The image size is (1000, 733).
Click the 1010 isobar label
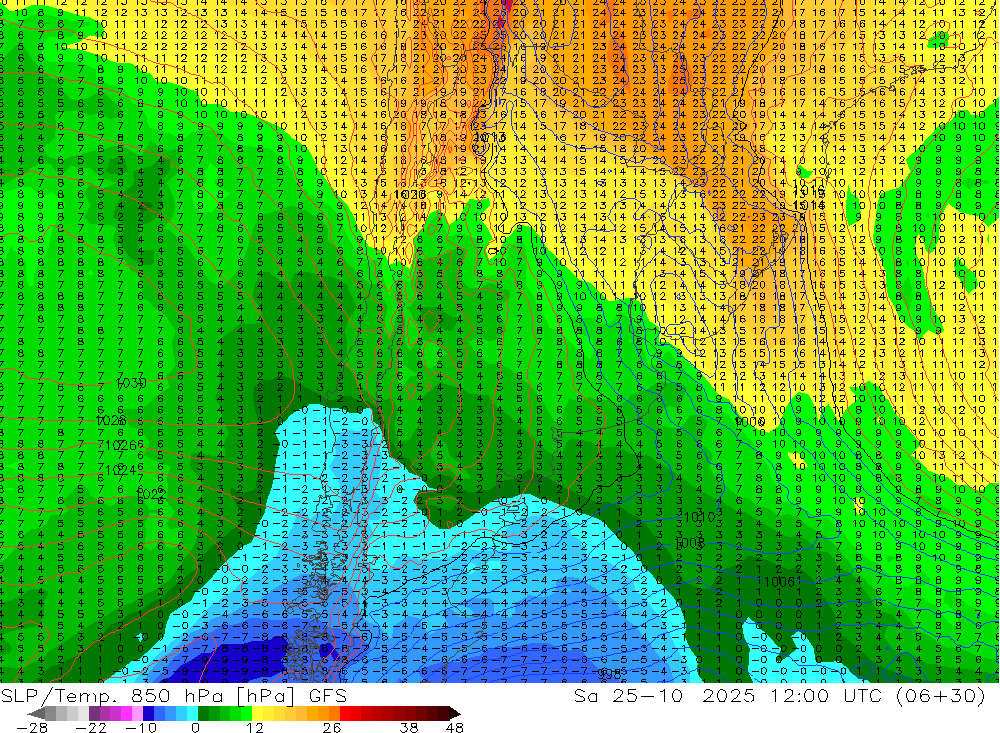point(700,517)
